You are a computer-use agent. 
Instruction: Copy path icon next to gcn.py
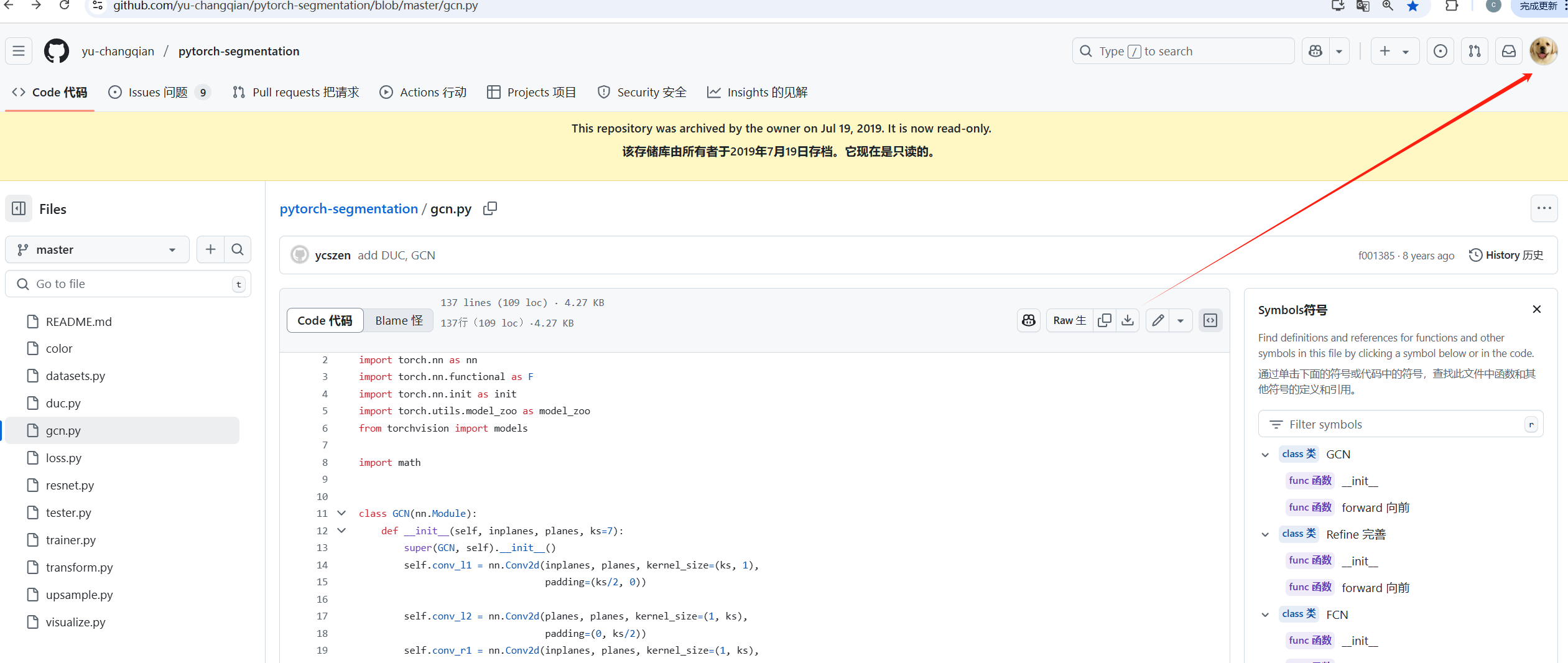tap(490, 209)
